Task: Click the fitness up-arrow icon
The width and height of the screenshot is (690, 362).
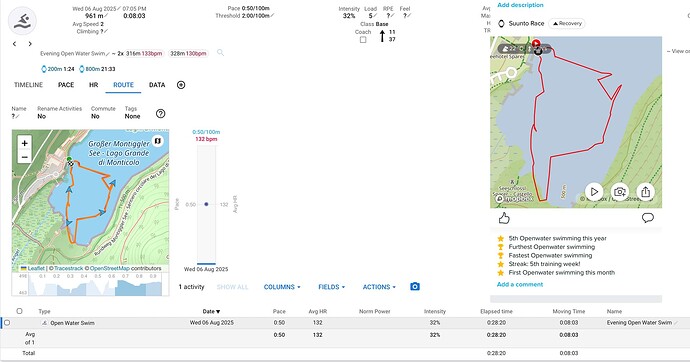Action: coord(382,36)
